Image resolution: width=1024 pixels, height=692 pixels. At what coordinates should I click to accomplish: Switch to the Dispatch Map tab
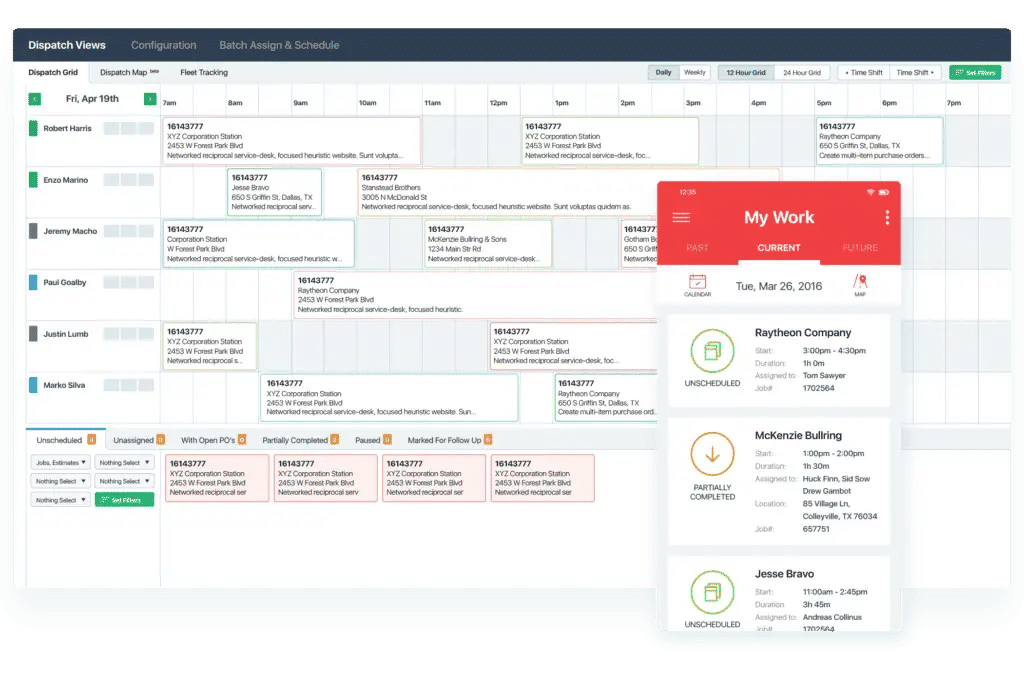(x=129, y=72)
